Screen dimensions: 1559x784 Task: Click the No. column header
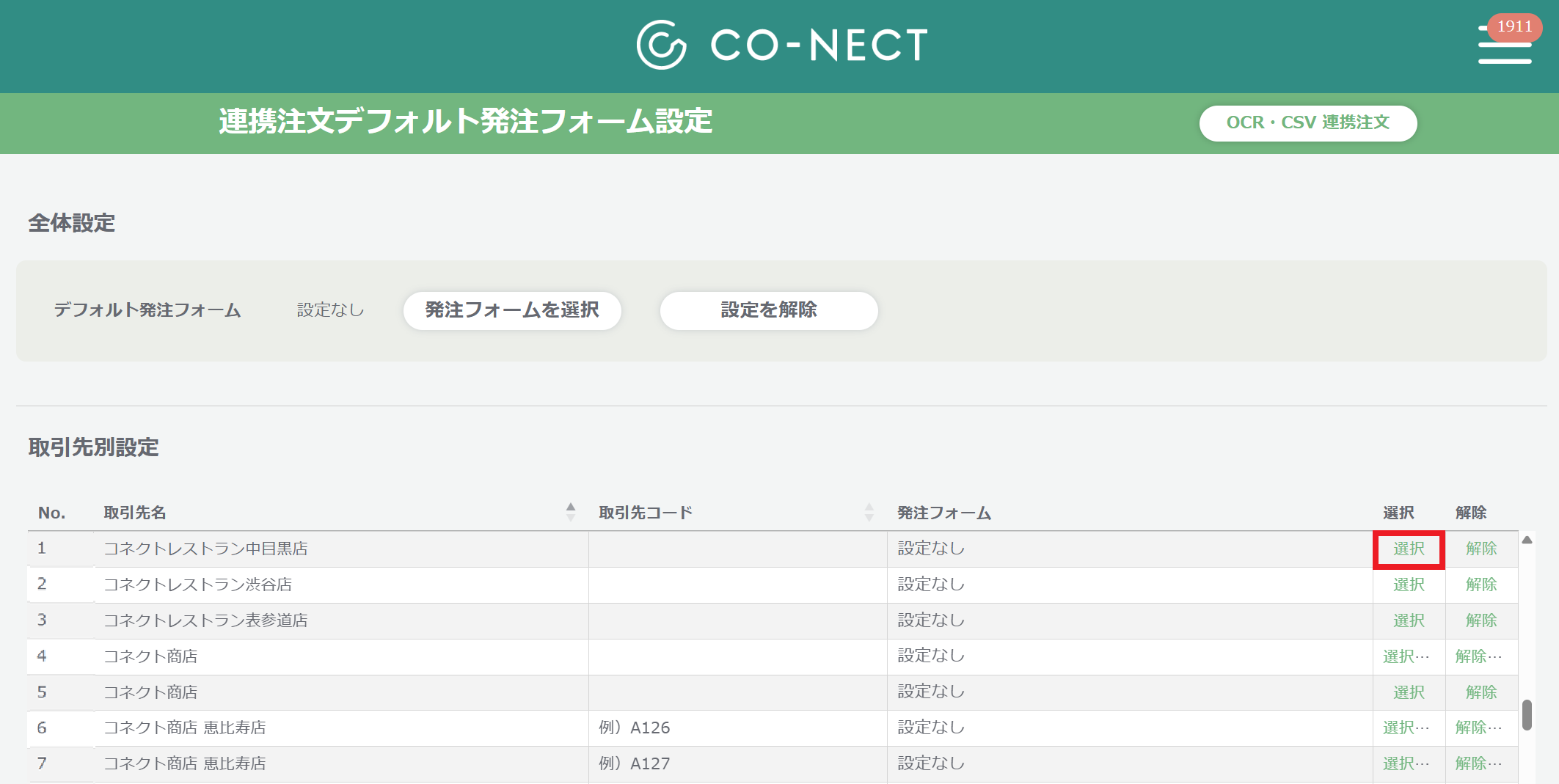[x=51, y=513]
